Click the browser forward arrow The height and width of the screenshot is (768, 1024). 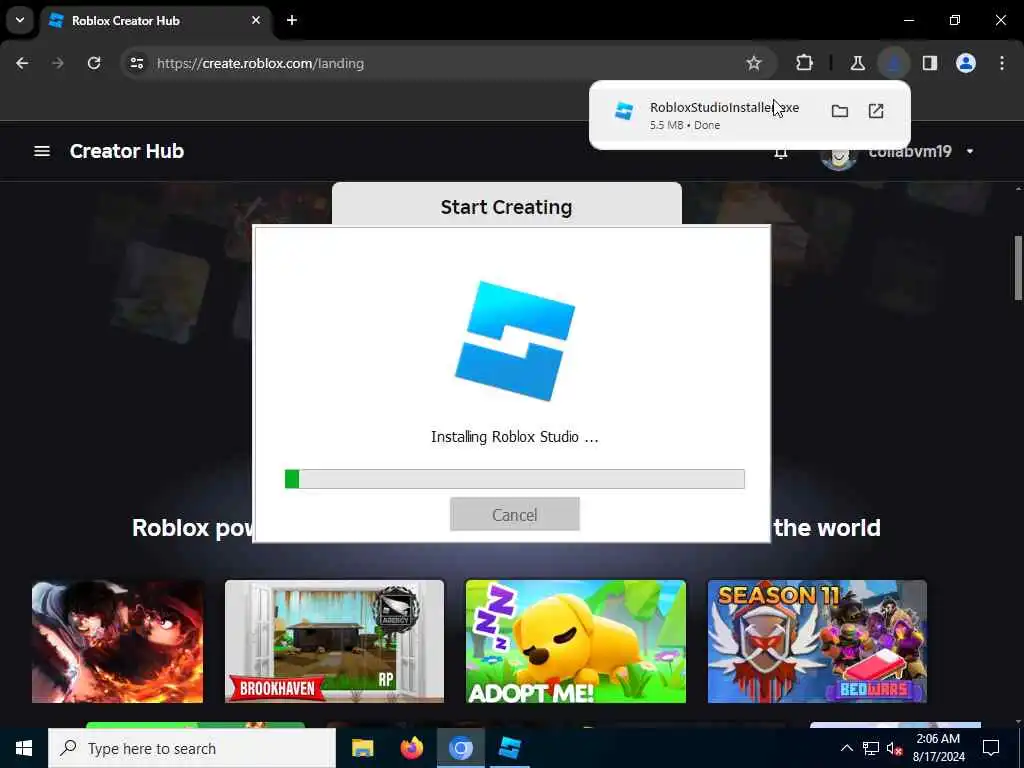58,63
